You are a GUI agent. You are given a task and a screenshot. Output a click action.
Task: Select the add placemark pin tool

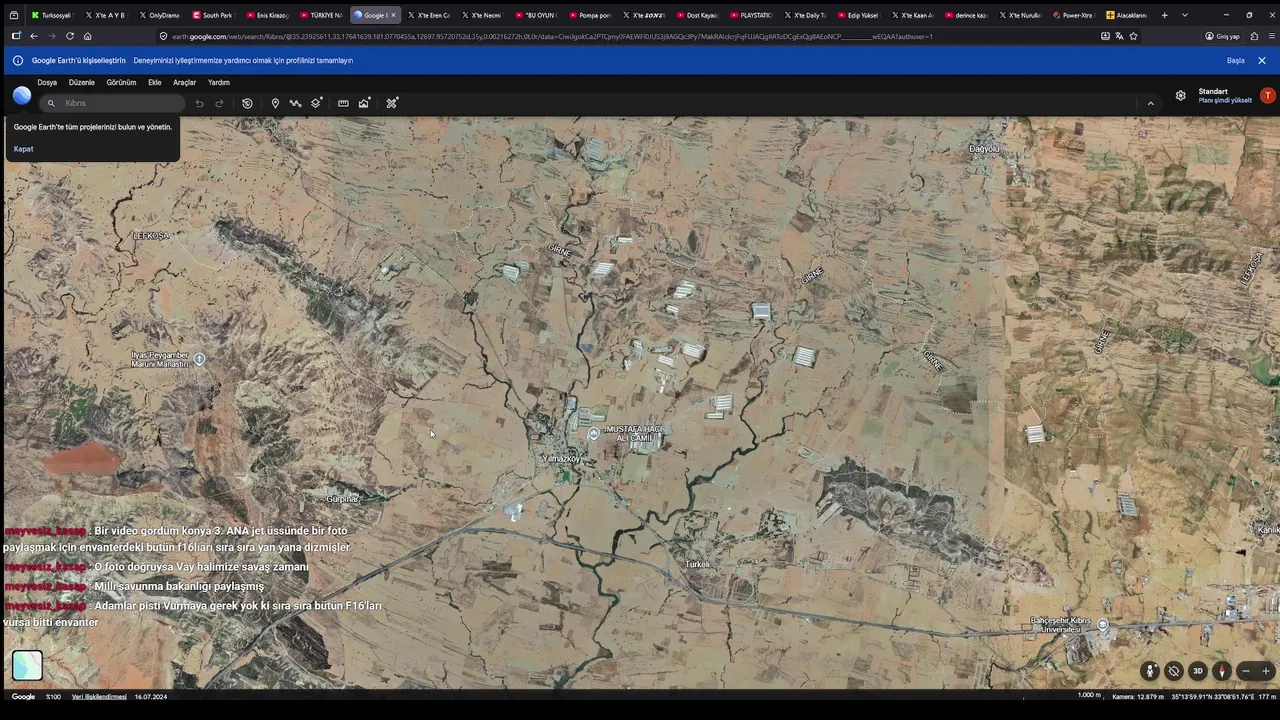275,103
